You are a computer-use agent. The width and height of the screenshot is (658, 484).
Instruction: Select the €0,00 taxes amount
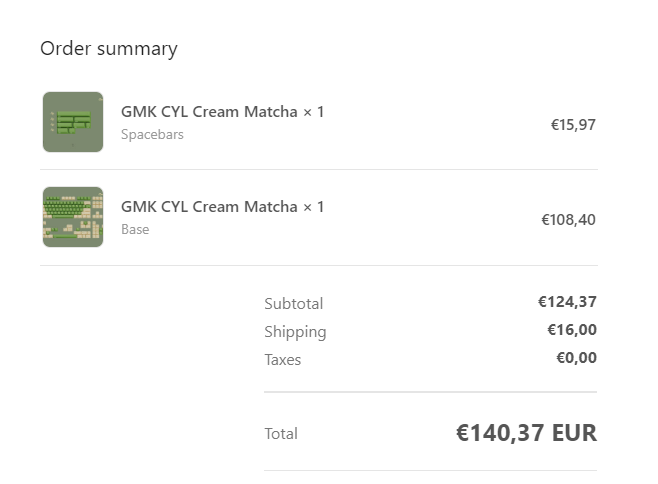click(x=576, y=358)
